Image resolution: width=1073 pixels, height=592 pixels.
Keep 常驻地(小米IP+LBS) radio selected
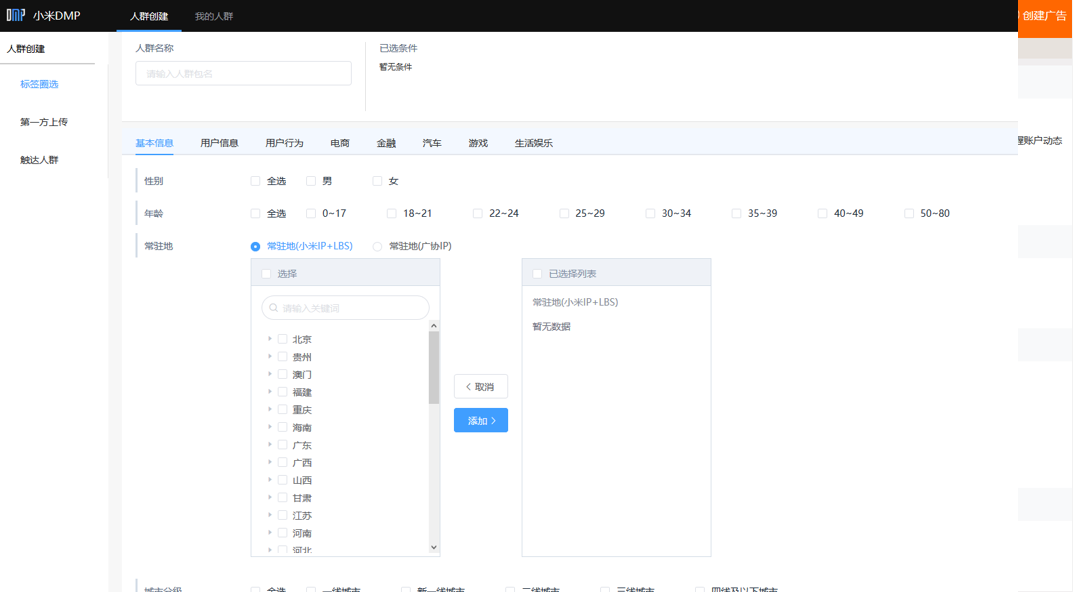click(x=257, y=246)
